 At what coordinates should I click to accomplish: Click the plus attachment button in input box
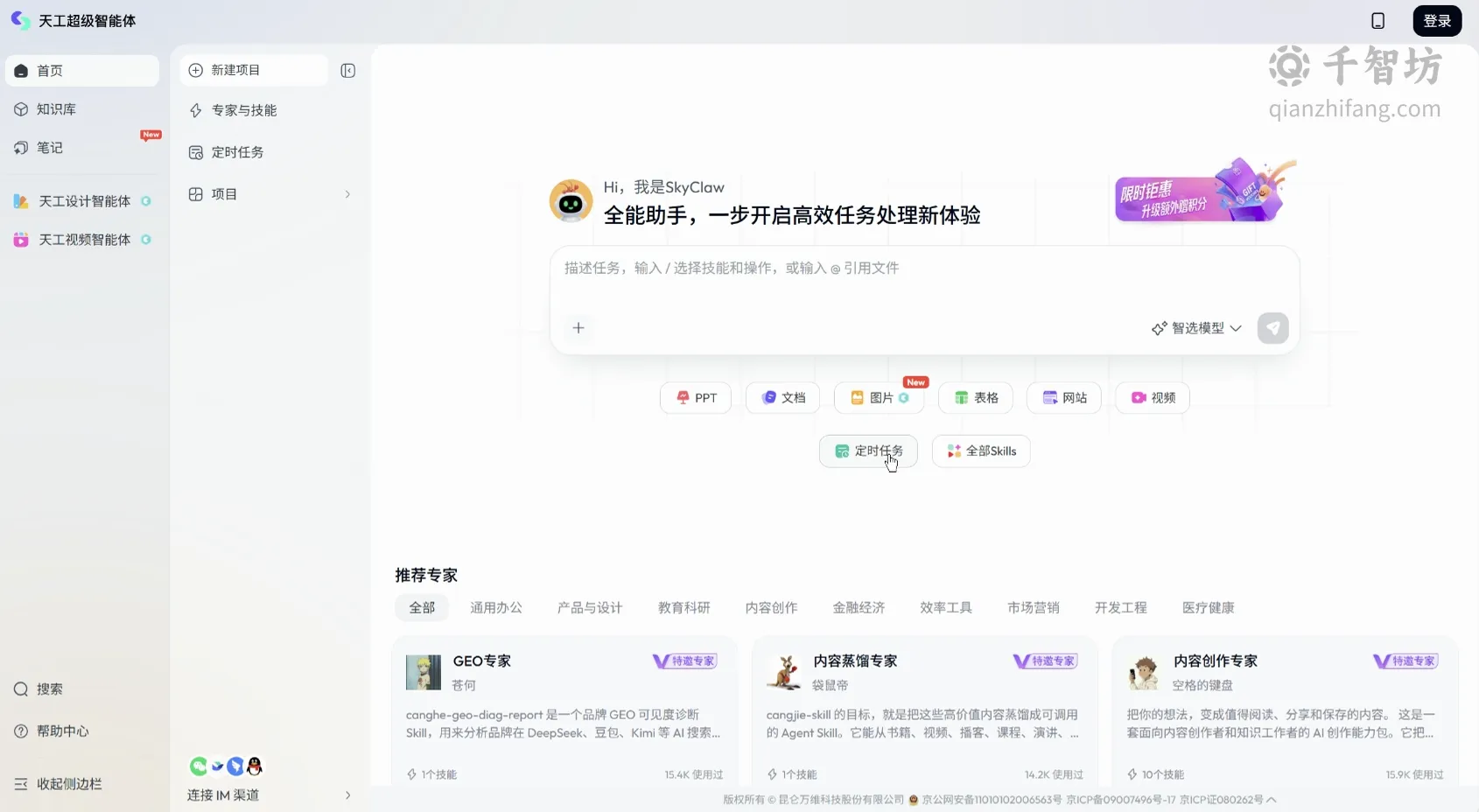coord(578,328)
